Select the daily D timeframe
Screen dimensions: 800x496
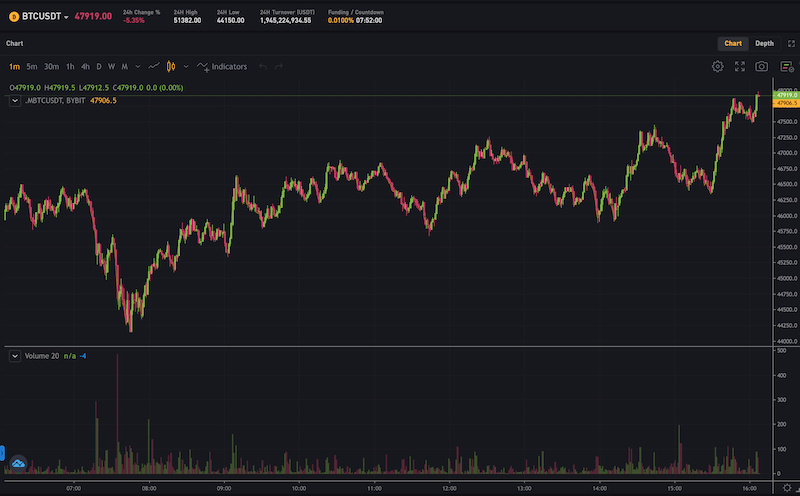(x=99, y=66)
